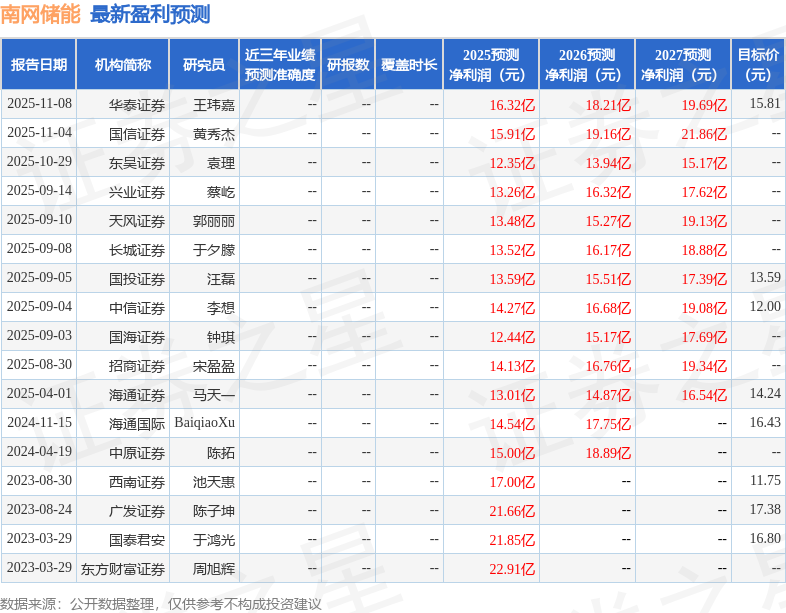Click the 最新盈利预测 heading
The image size is (786, 613).
tap(150, 14)
